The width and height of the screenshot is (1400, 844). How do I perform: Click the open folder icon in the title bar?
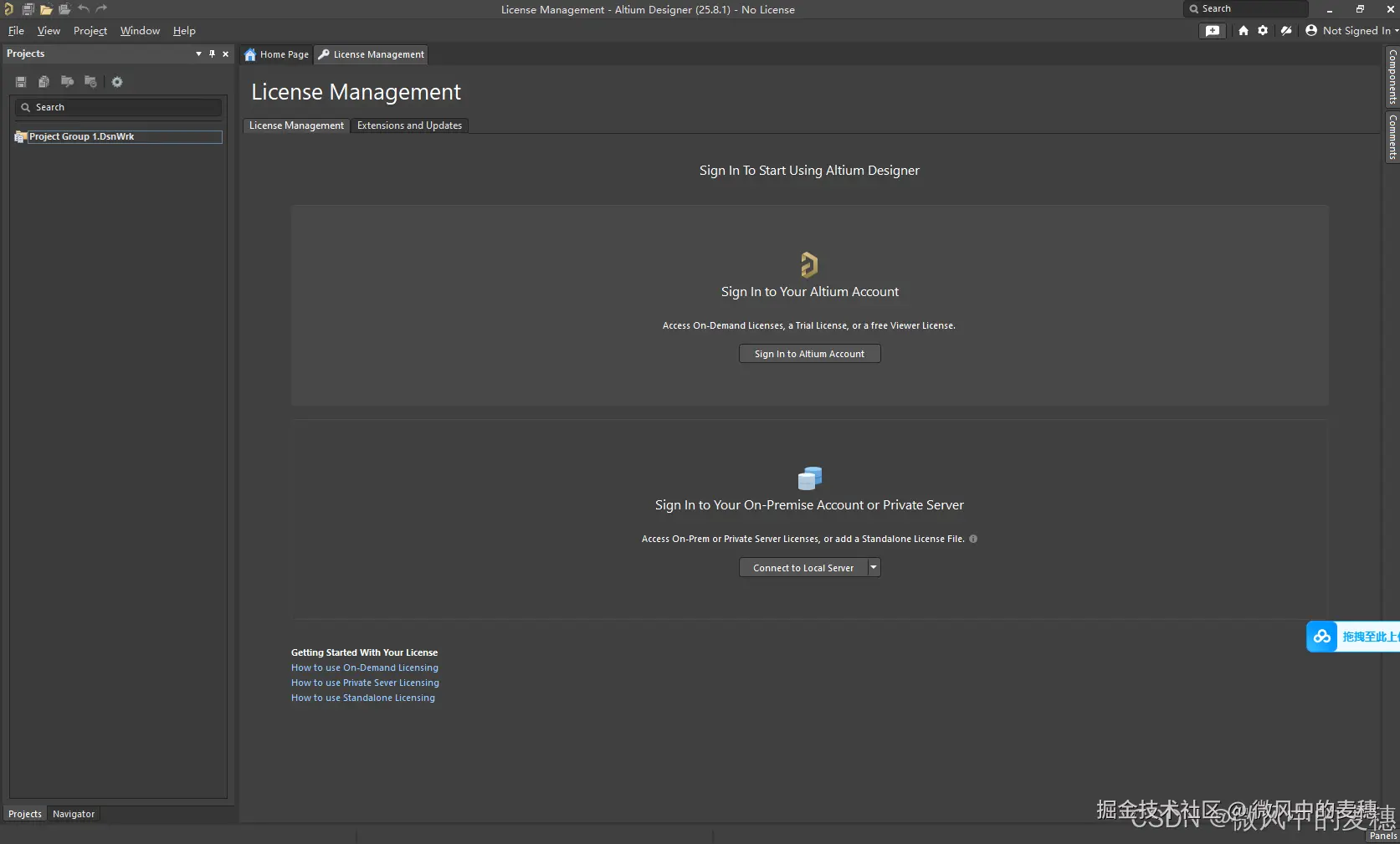(x=46, y=9)
